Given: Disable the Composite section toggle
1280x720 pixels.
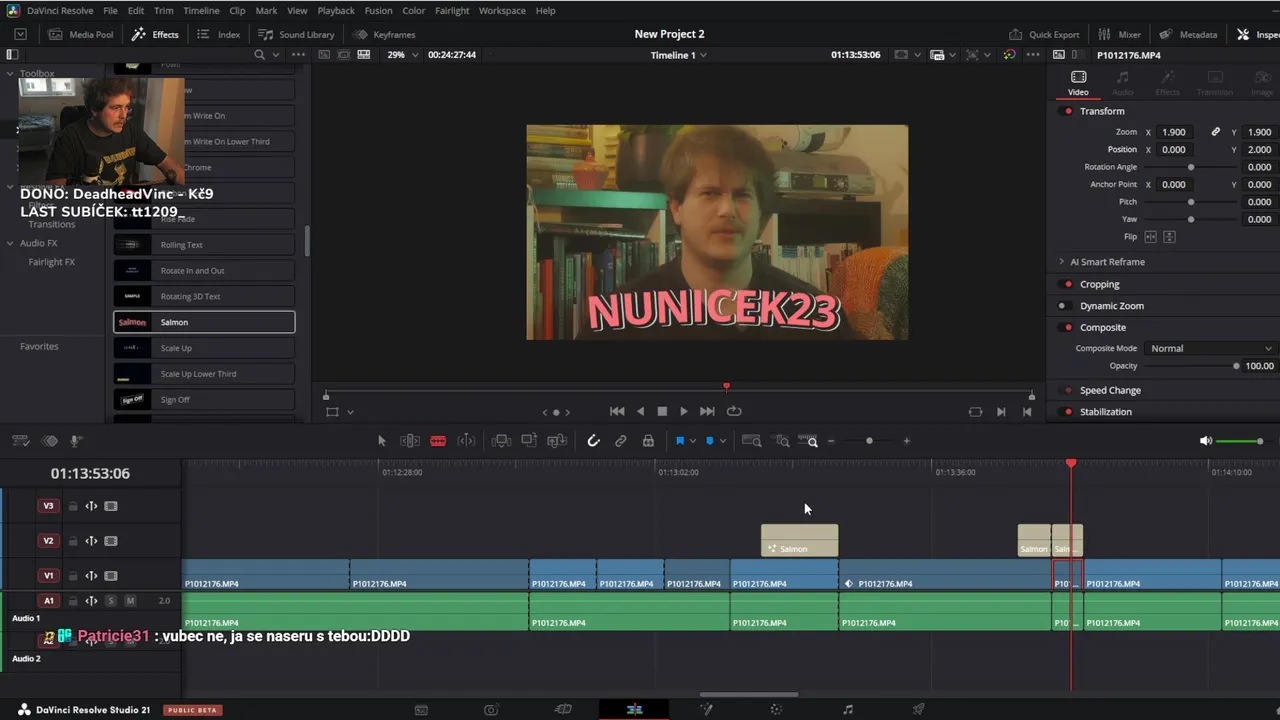Looking at the screenshot, I should coord(1068,327).
